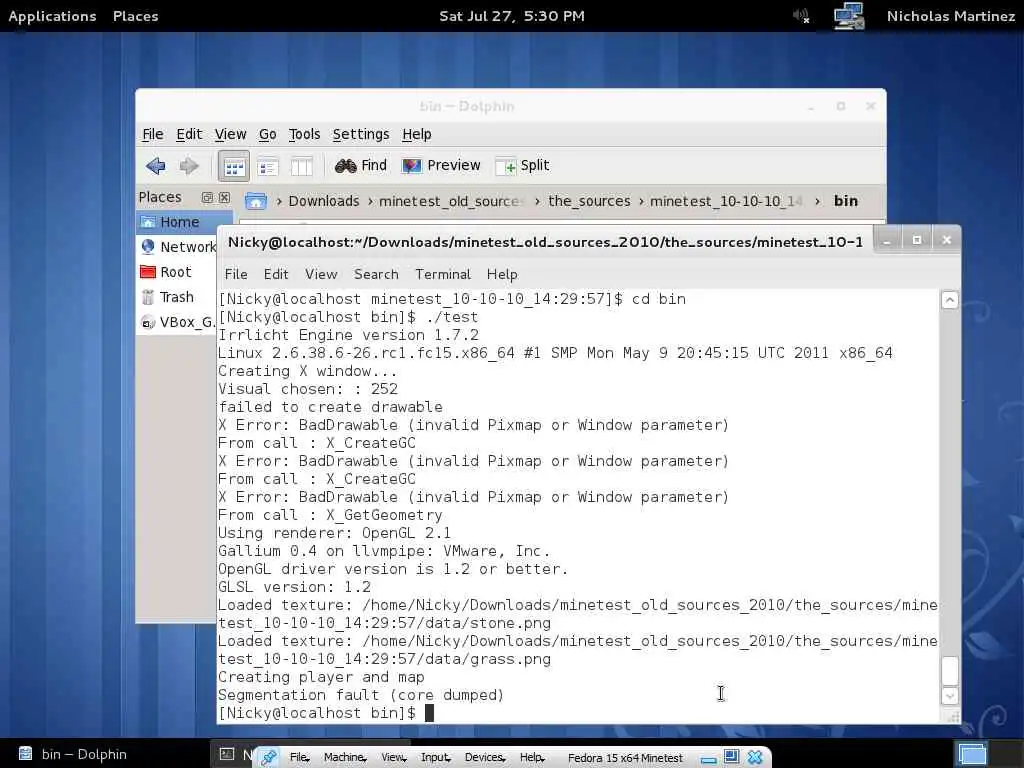Click the date and time clock

(512, 16)
